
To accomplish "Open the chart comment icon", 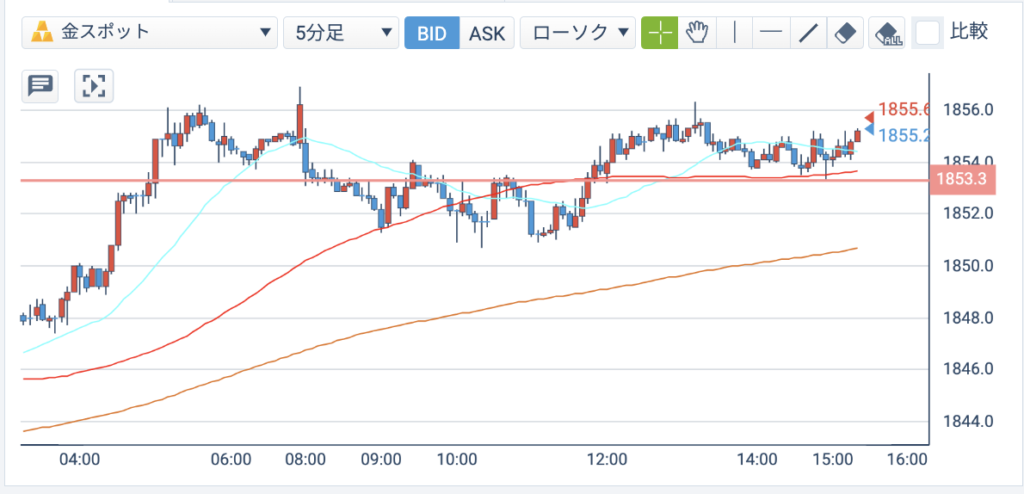I will [x=40, y=85].
